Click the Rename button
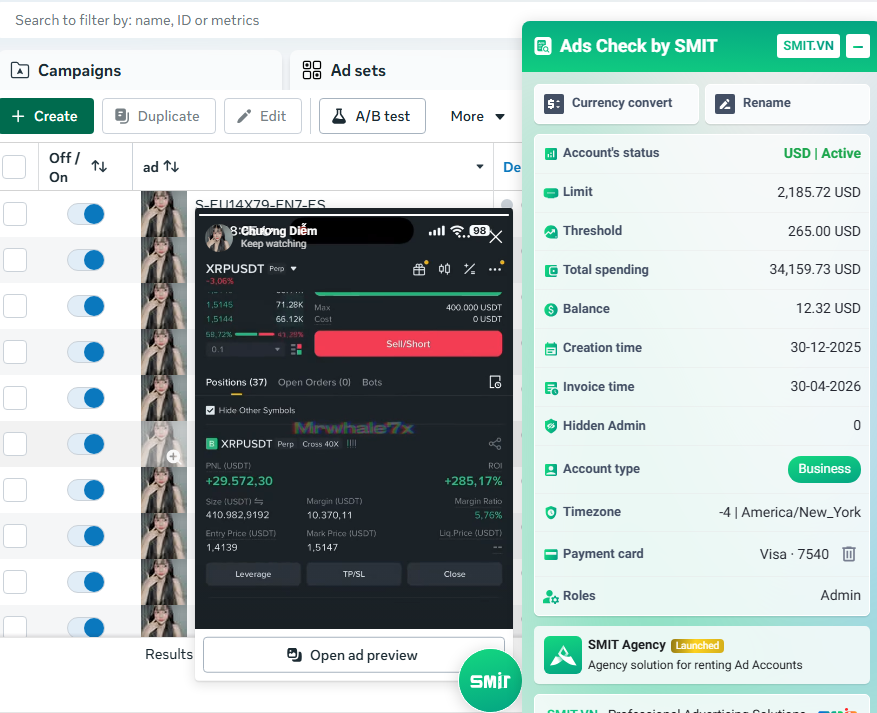 tap(788, 103)
